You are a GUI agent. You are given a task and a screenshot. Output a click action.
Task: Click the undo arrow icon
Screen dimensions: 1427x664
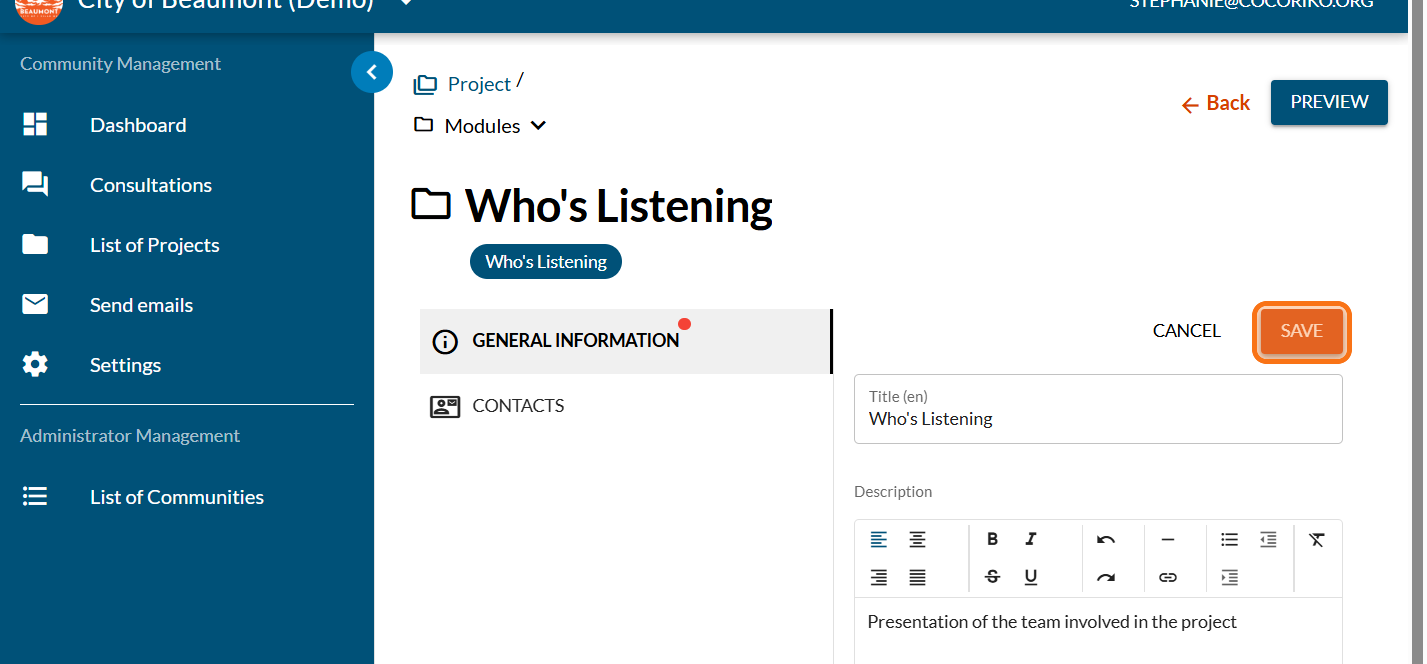[x=1105, y=539]
